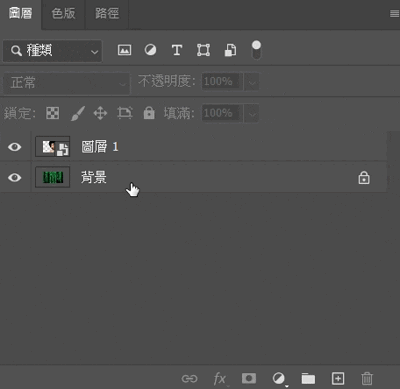Lock position move icon
Screen dimensions: 400x389
100,113
